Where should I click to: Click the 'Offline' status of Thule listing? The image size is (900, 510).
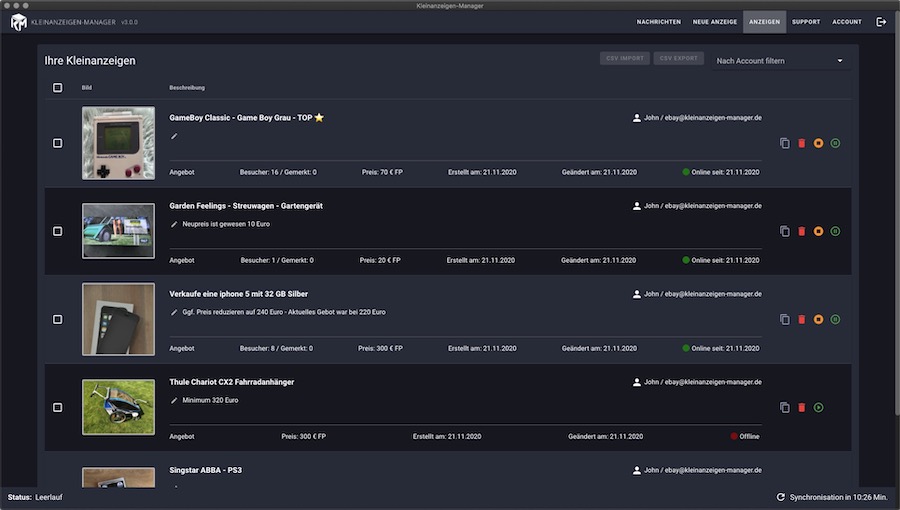744,437
